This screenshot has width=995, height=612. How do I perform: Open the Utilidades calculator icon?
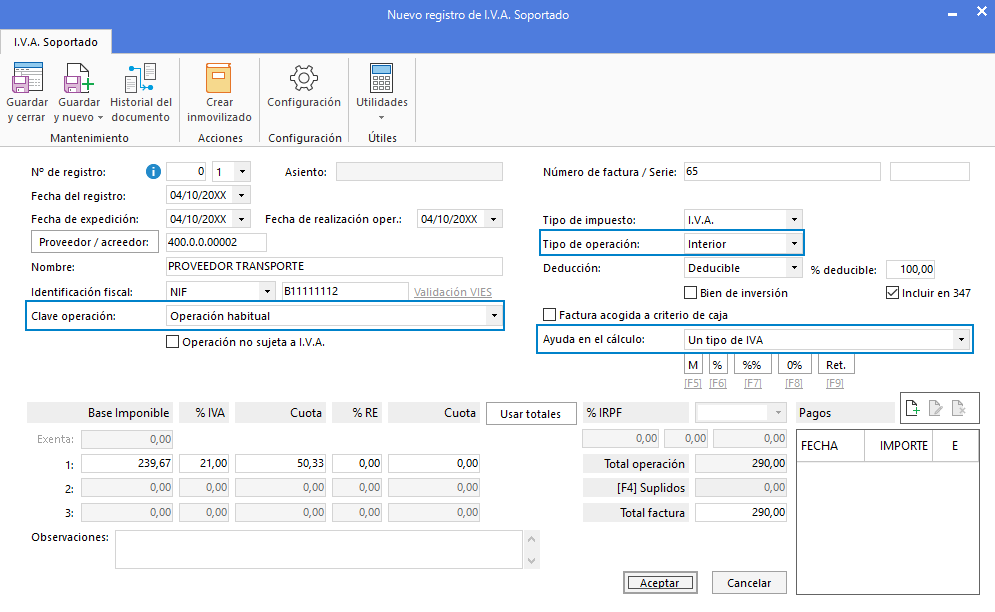381,78
